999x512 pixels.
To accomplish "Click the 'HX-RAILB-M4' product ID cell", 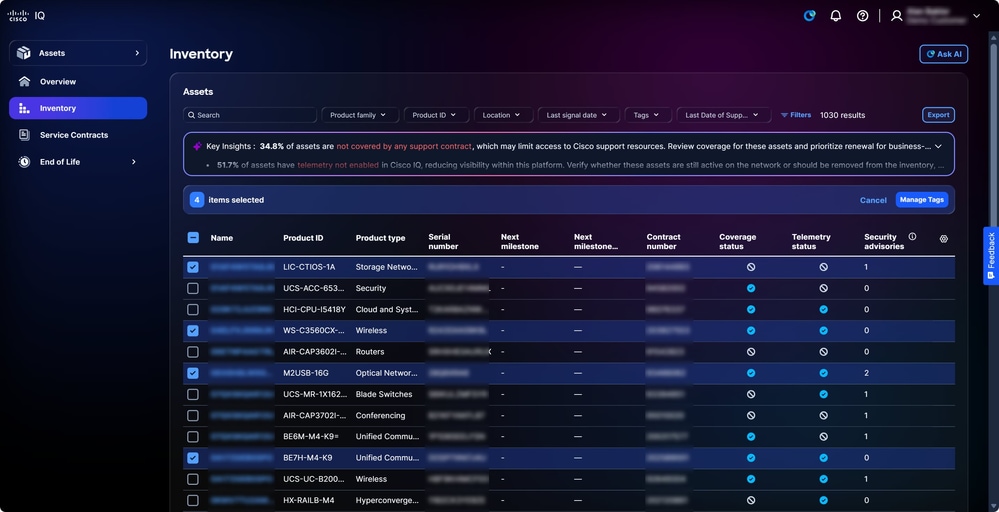I will point(309,501).
